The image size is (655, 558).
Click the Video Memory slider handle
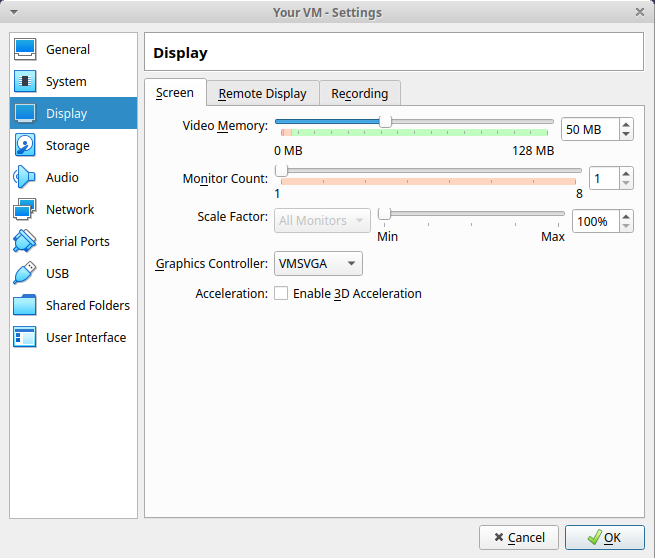[385, 122]
